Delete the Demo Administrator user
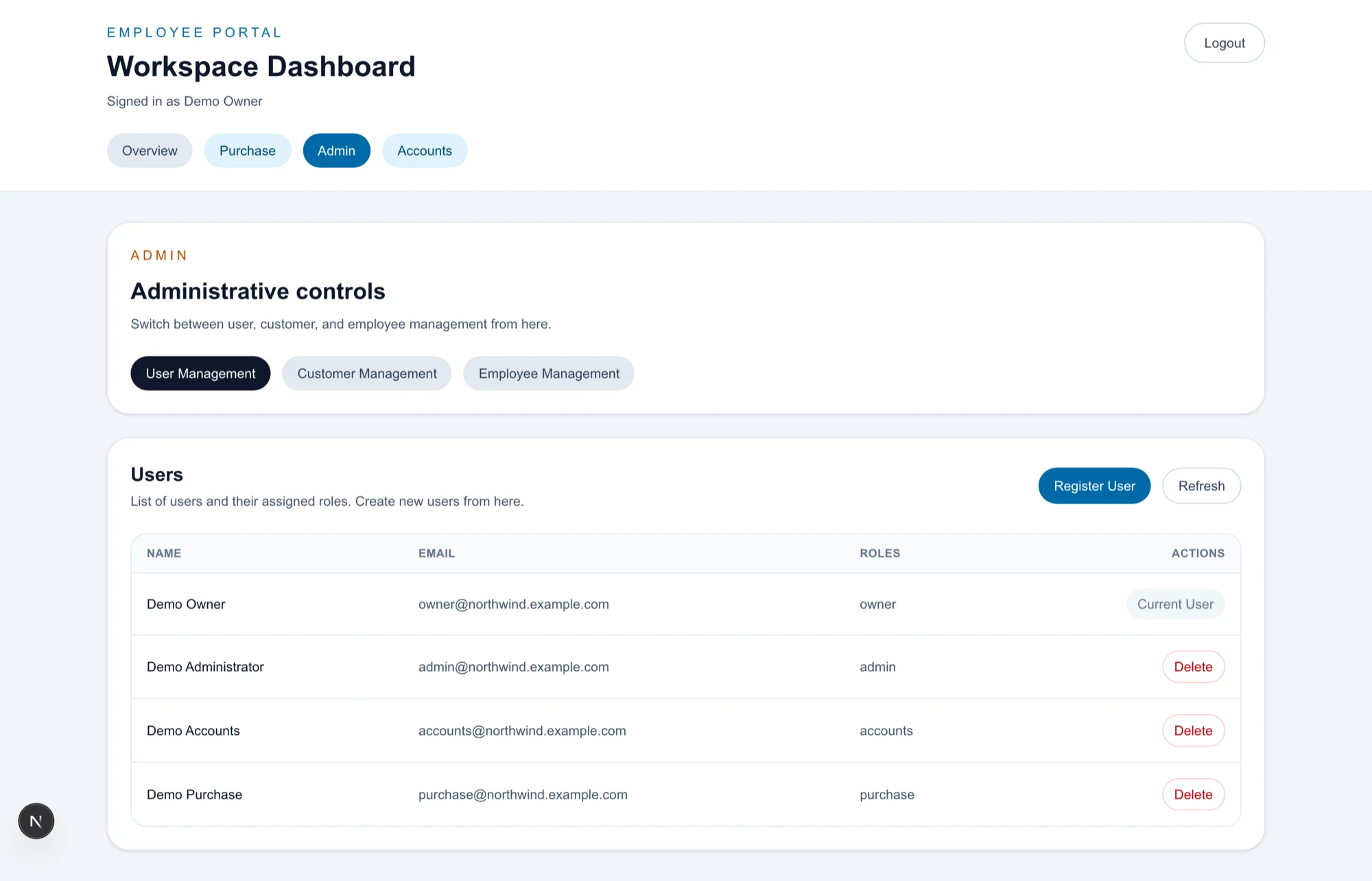Screen dimensions: 1372x881 click(x=1193, y=667)
